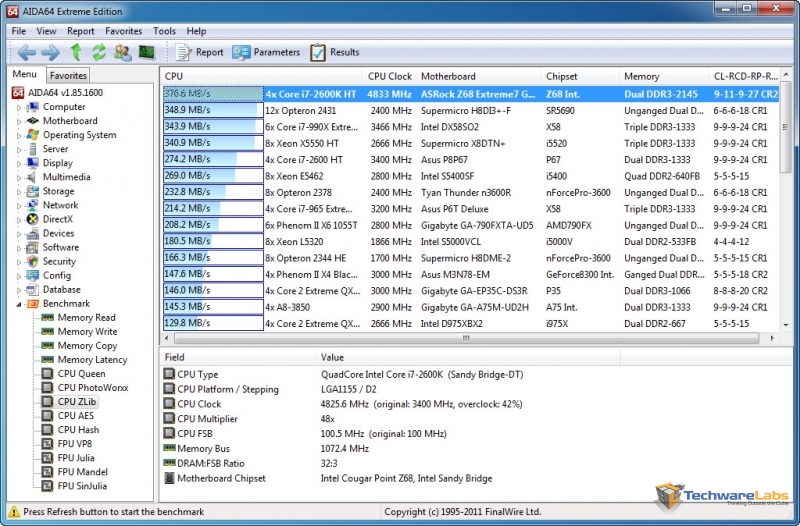
Task: Select the Memory Latency benchmark icon
Action: [x=47, y=360]
